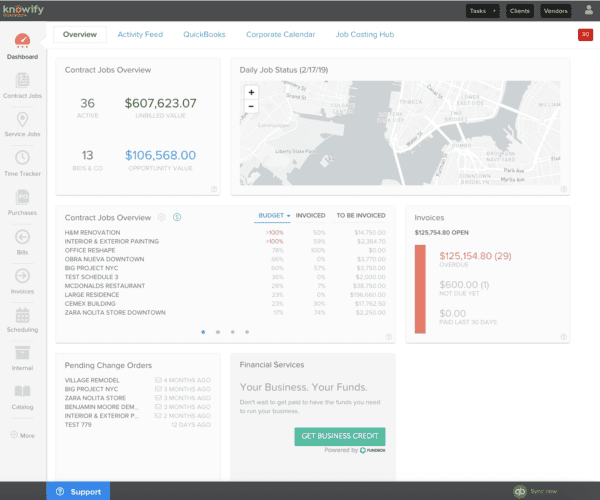Switch to the Activity Feed tab
600x500 pixels.
pyautogui.click(x=140, y=34)
